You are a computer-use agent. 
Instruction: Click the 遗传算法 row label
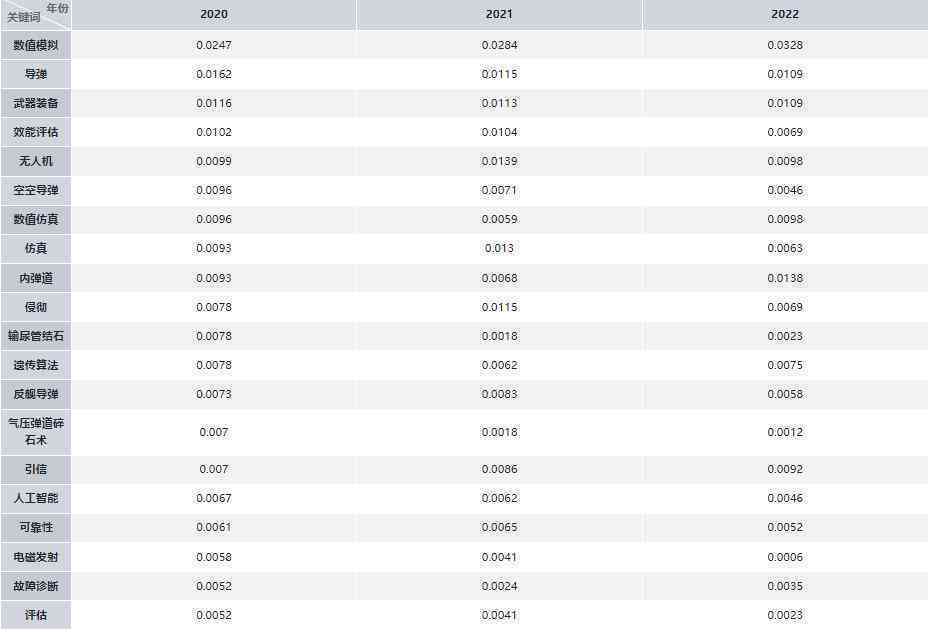pyautogui.click(x=36, y=365)
